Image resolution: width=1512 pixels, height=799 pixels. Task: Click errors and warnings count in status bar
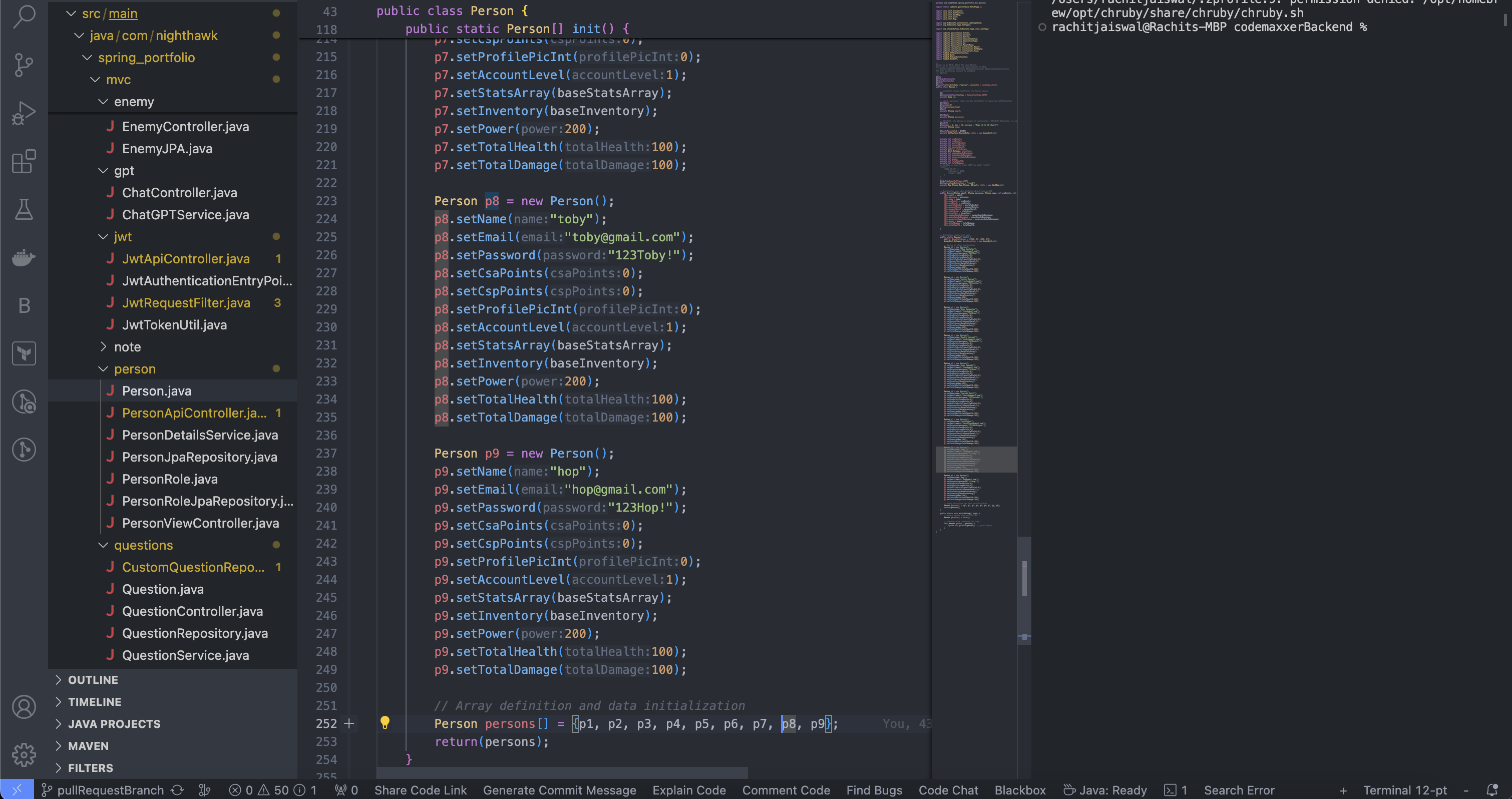pos(272,790)
